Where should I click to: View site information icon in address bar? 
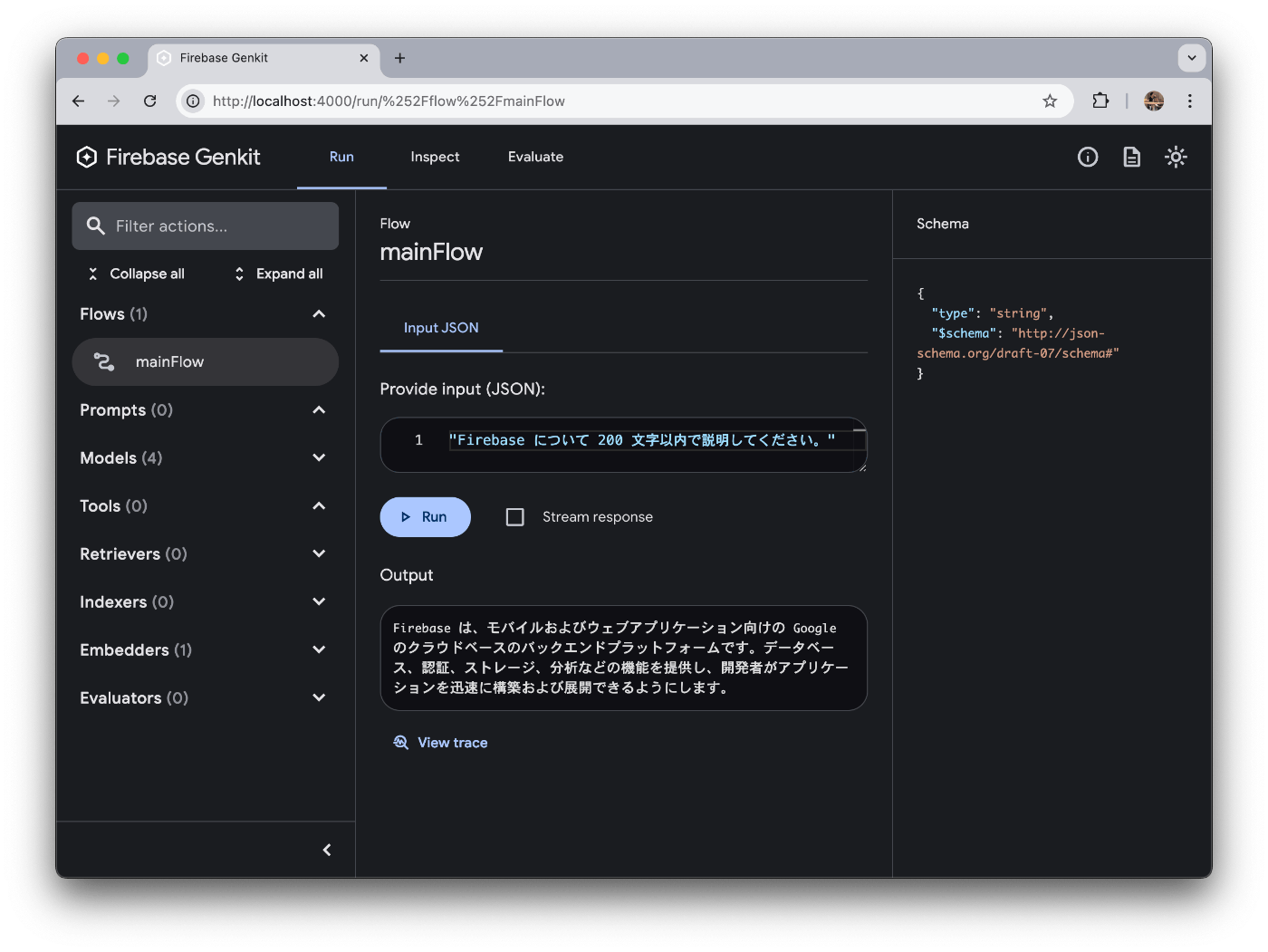(x=193, y=101)
